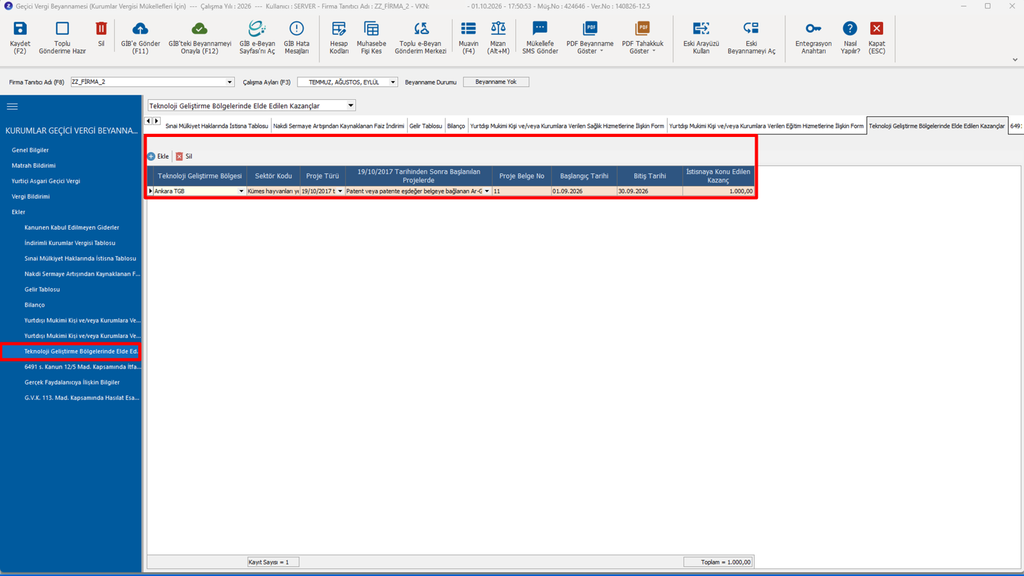Screen dimensions: 1024x576
Task: Click the Beyanname Yok status button
Action: tap(496, 82)
